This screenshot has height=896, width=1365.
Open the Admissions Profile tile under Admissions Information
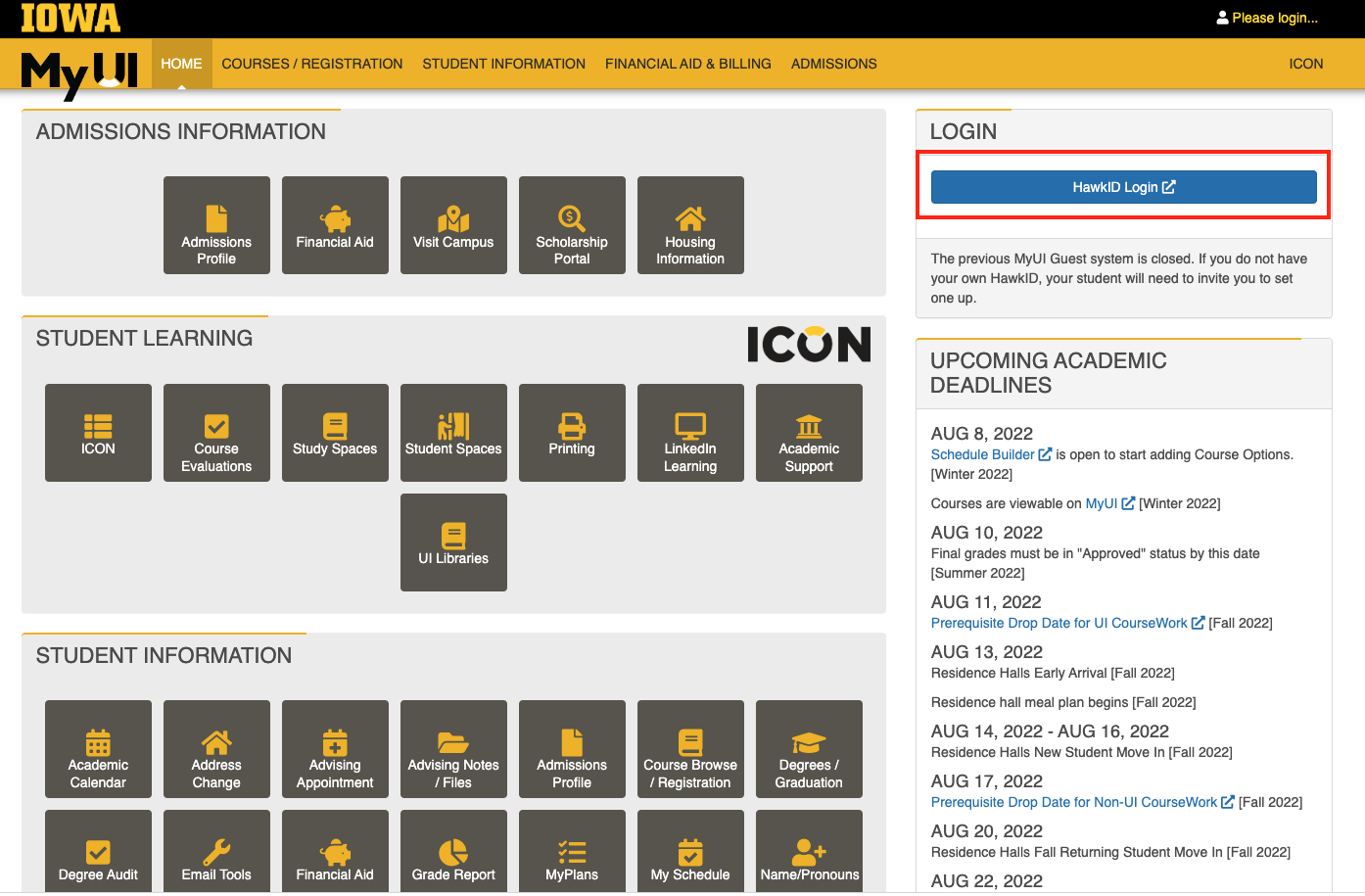coord(216,225)
